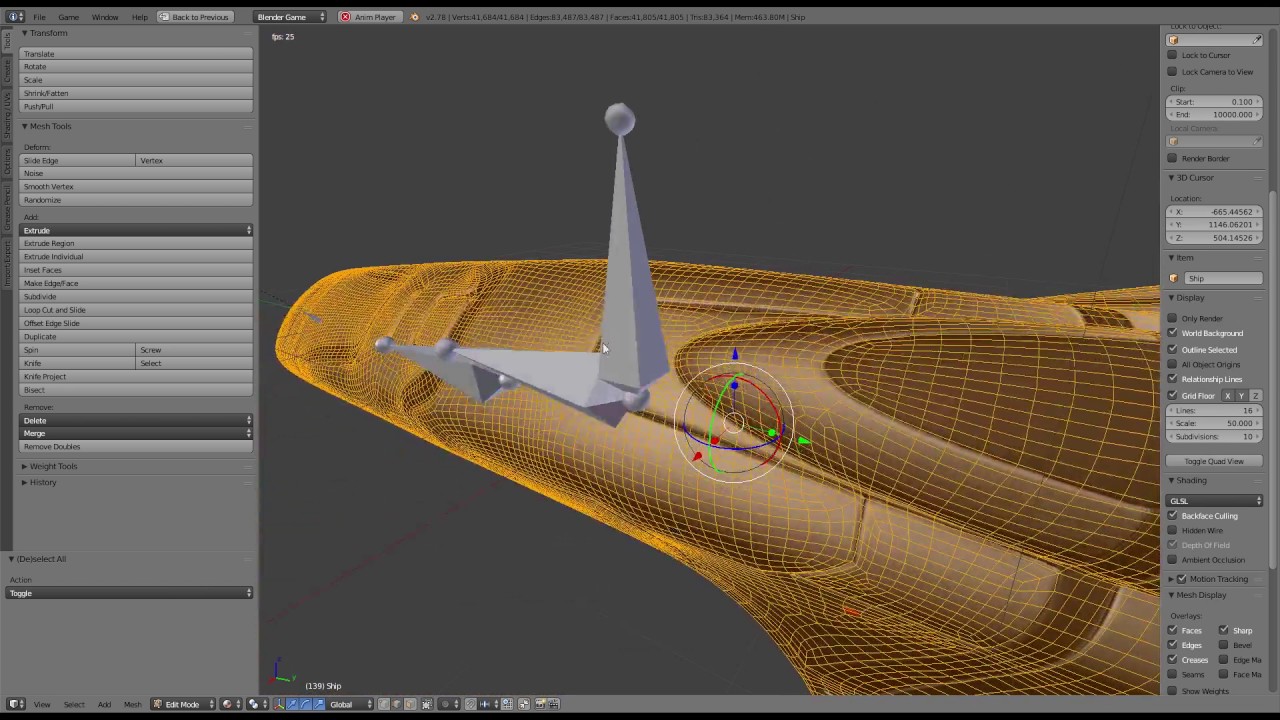
Task: Toggle Outline Selected checkbox
Action: (x=1172, y=349)
